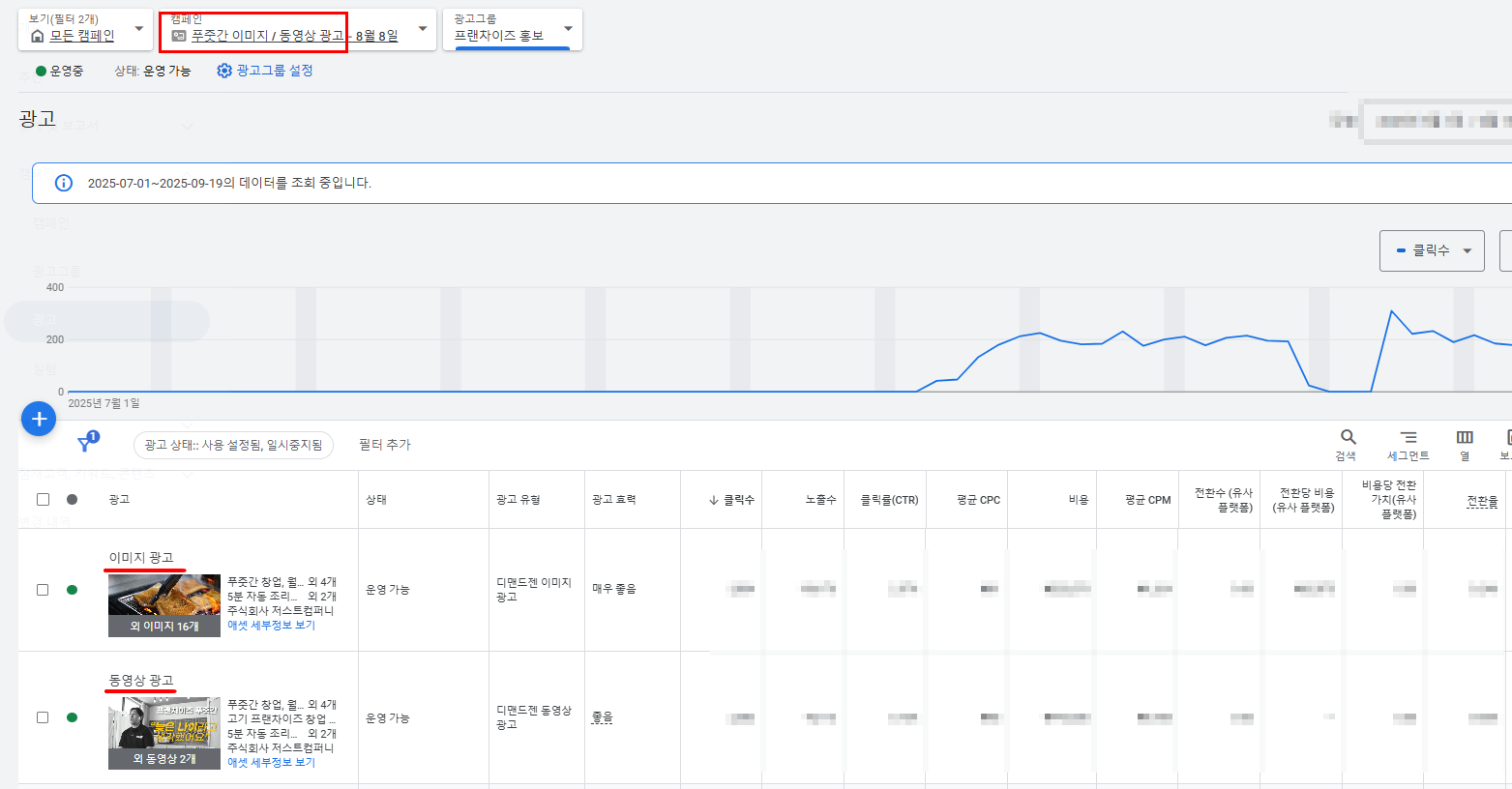Open the 검색 magnifier search icon
1512x789 pixels.
[1348, 437]
